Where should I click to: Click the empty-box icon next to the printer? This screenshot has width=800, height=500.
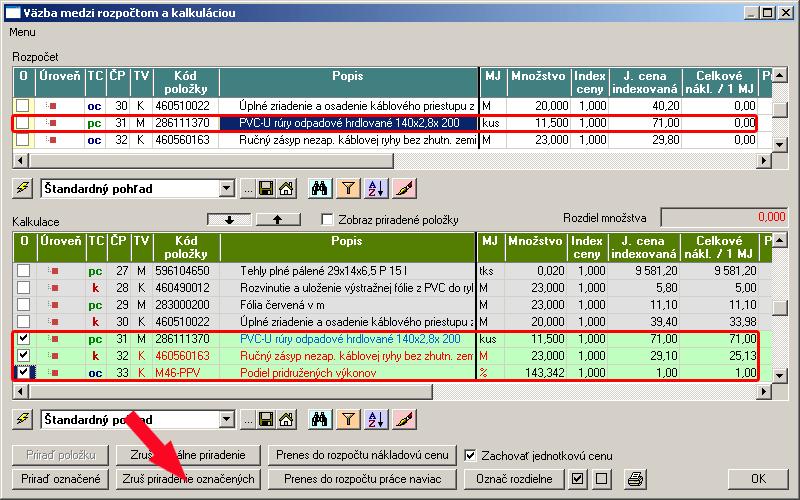(602, 479)
